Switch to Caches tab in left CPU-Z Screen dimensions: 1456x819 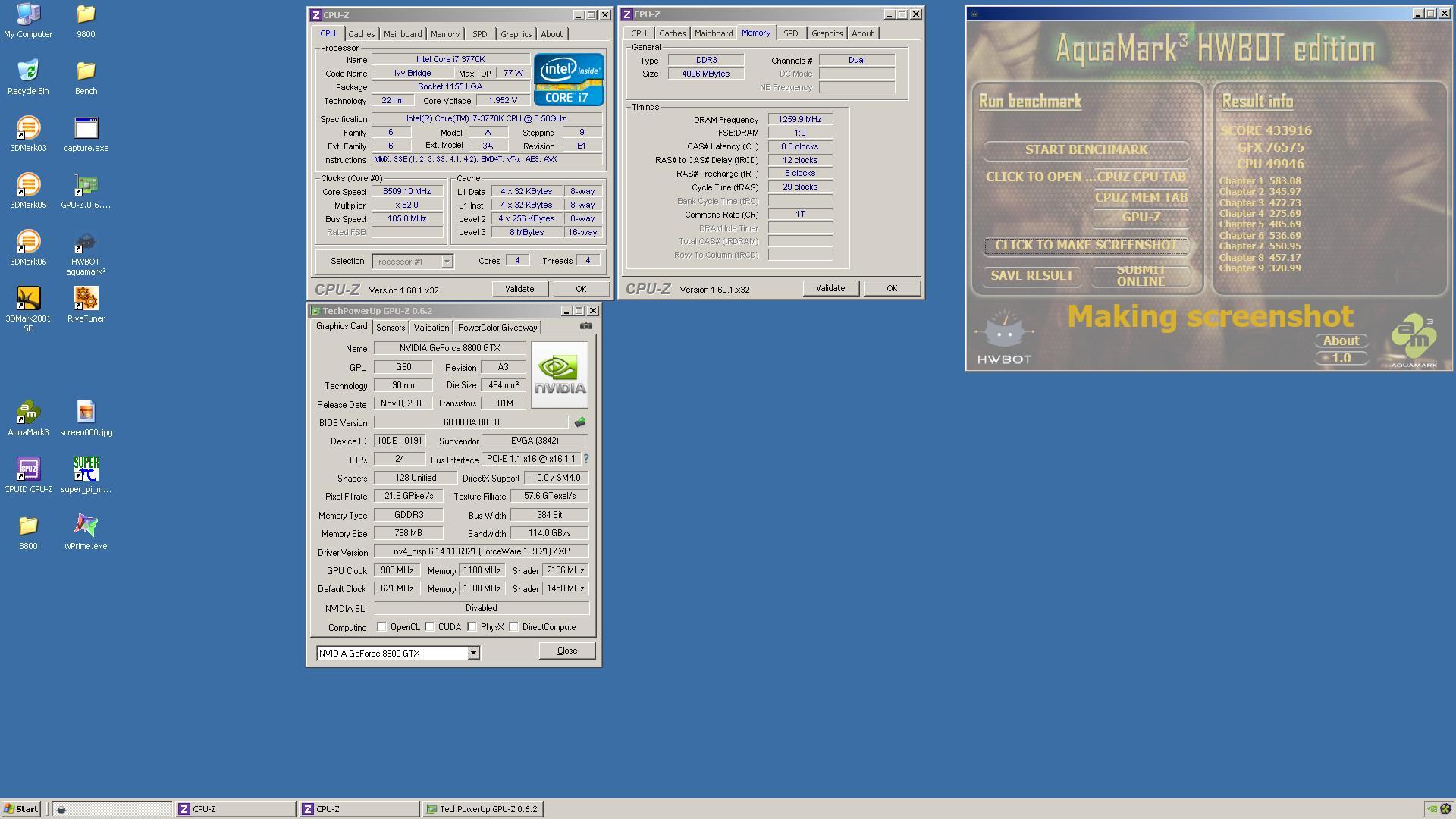click(x=361, y=34)
